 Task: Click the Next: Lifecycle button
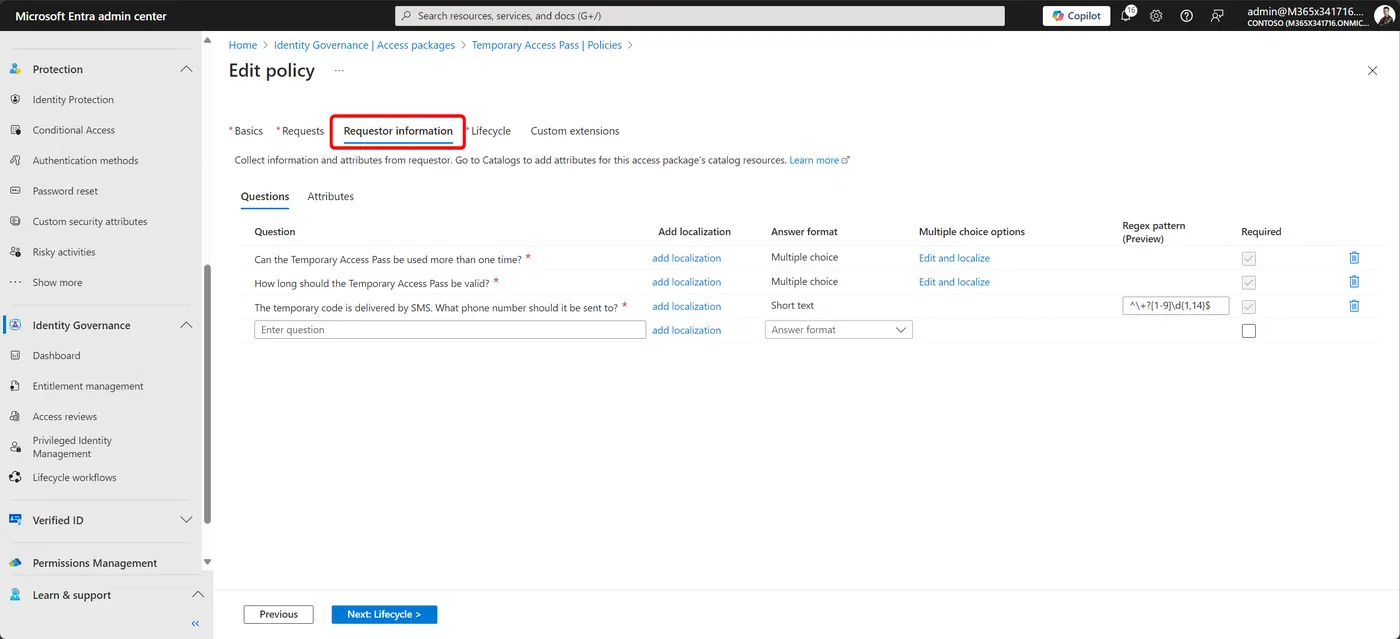coord(384,615)
